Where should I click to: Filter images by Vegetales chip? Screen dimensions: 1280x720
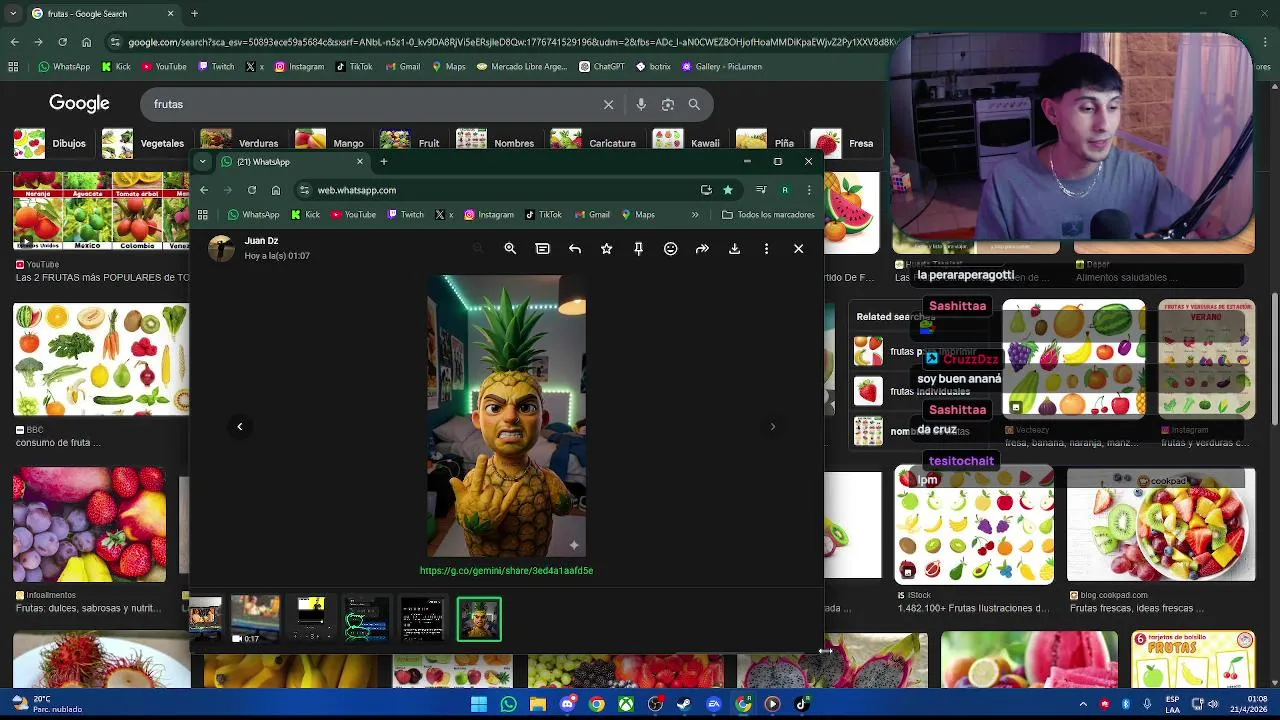coord(144,143)
